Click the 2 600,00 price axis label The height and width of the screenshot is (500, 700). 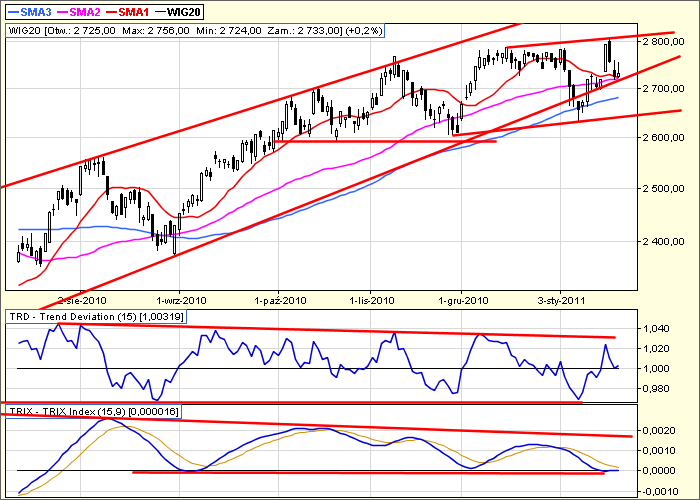[663, 138]
